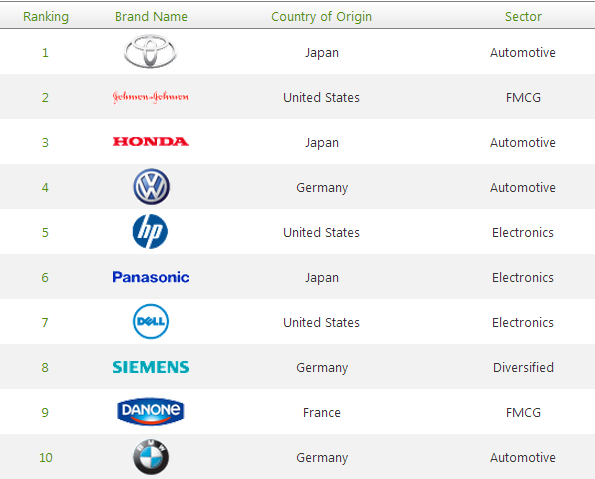Viewport: 595px width, 479px height.
Task: Click the Danone logo
Action: click(151, 411)
